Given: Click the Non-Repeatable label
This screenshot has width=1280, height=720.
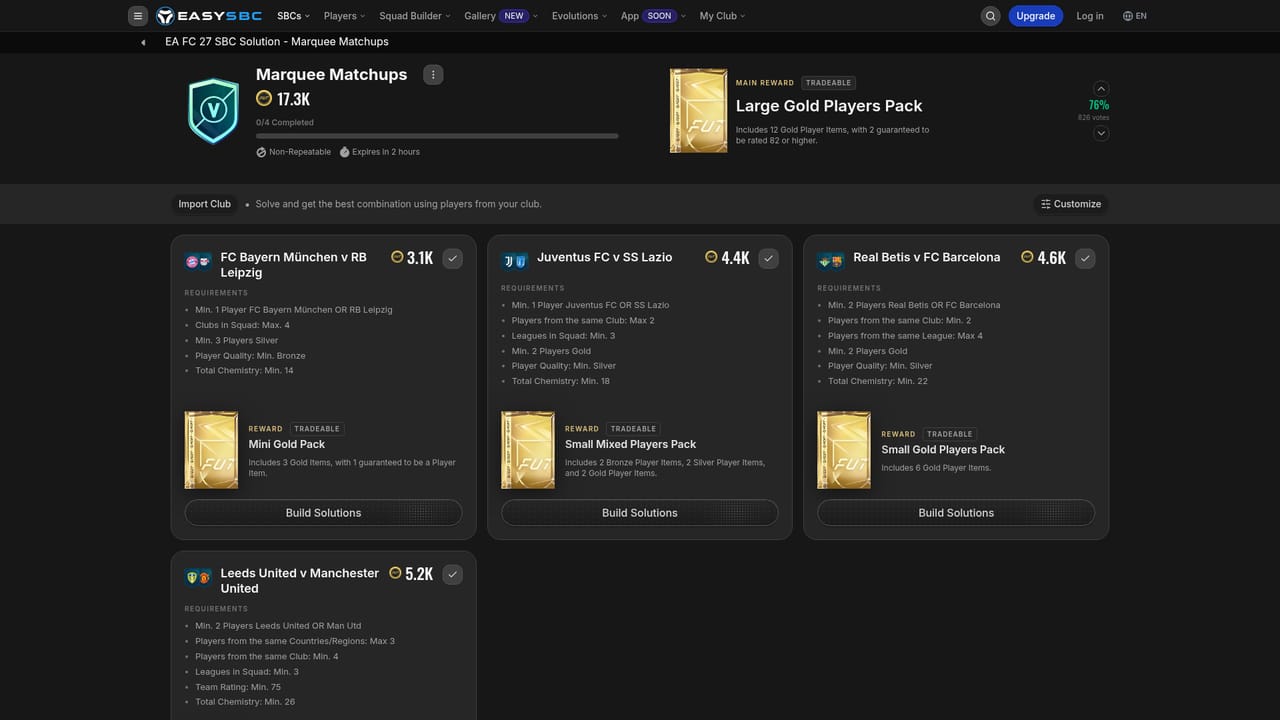Looking at the screenshot, I should [x=293, y=152].
